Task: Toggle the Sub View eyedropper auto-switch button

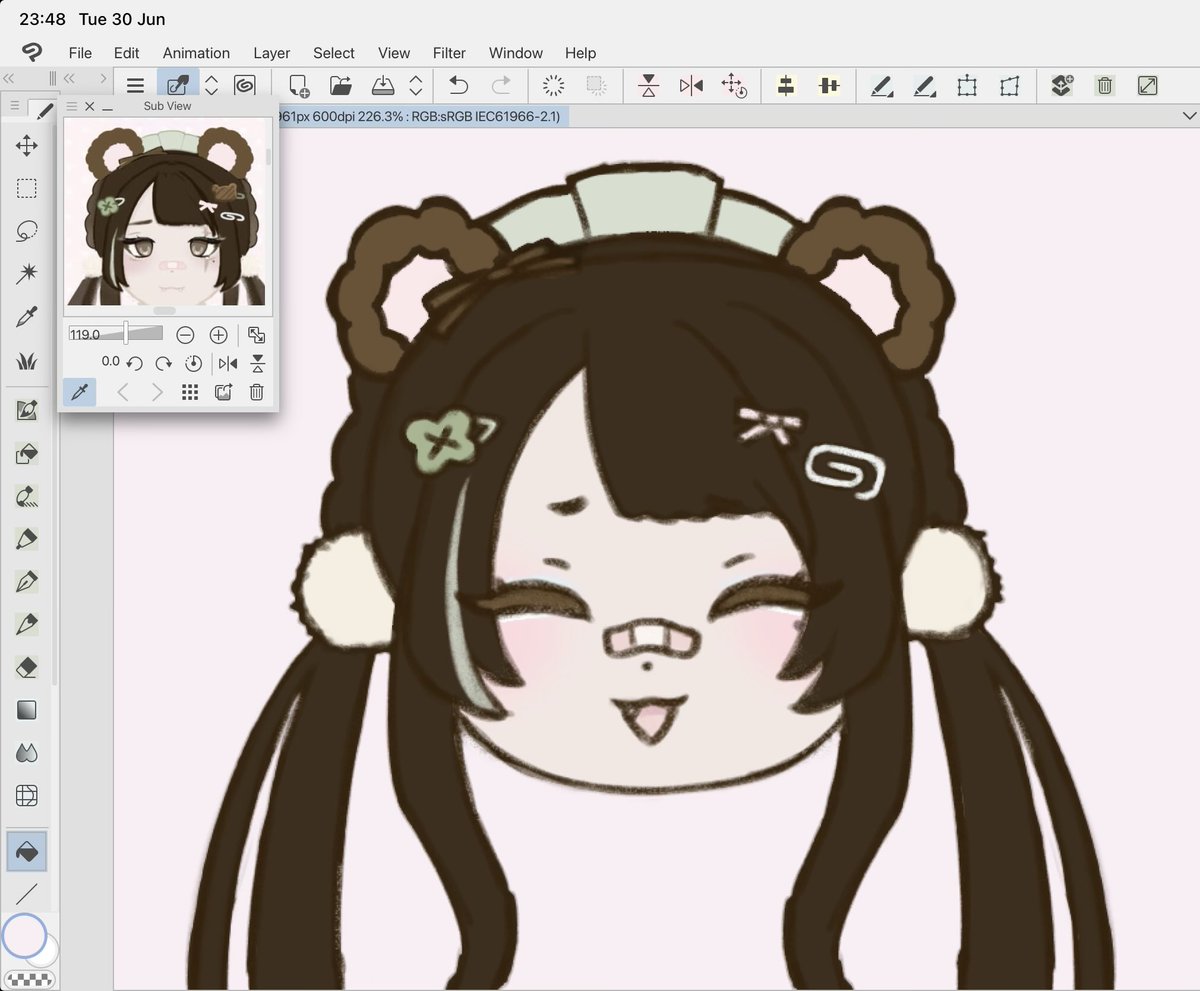Action: [x=80, y=392]
